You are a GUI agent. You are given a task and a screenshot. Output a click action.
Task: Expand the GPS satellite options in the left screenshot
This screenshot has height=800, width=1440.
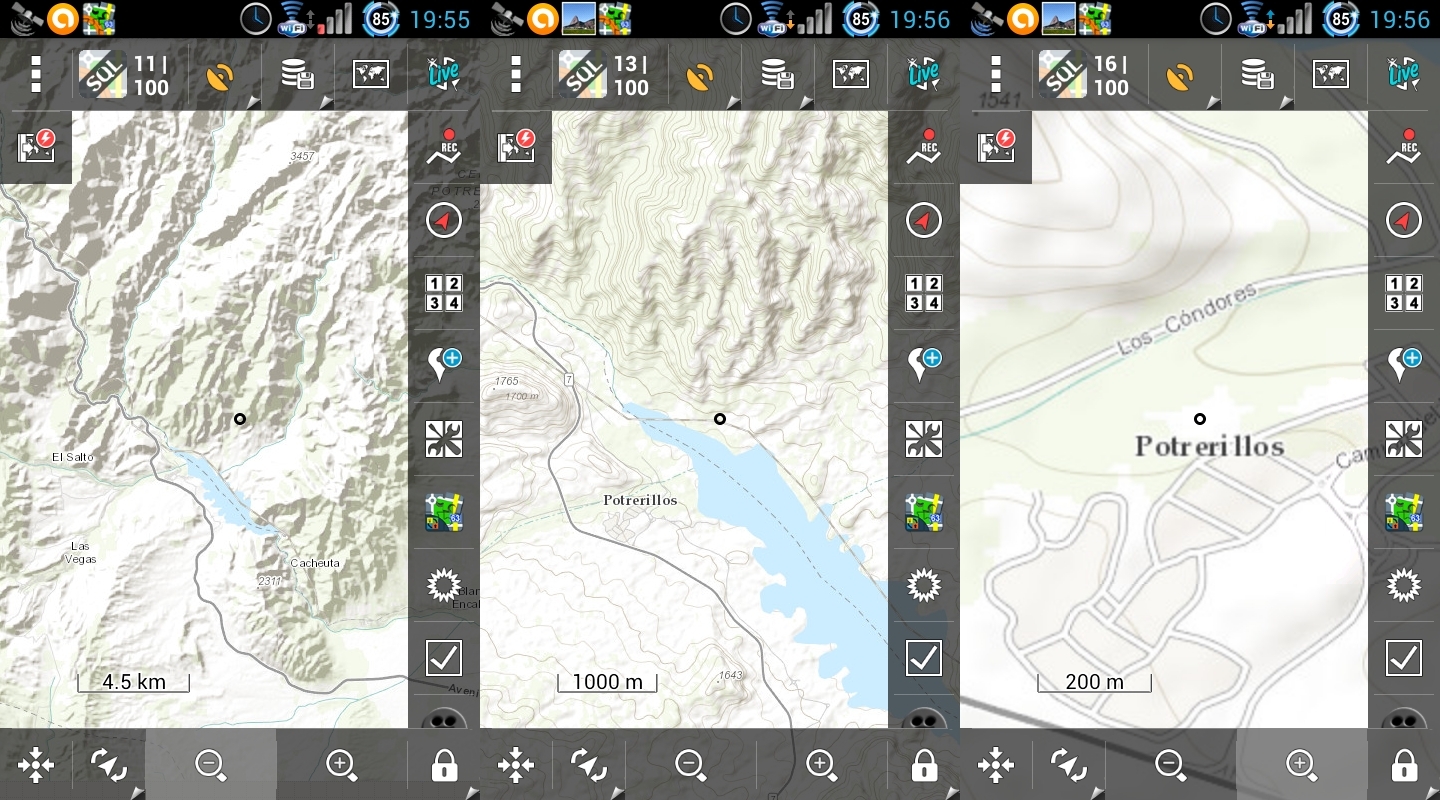(x=222, y=76)
